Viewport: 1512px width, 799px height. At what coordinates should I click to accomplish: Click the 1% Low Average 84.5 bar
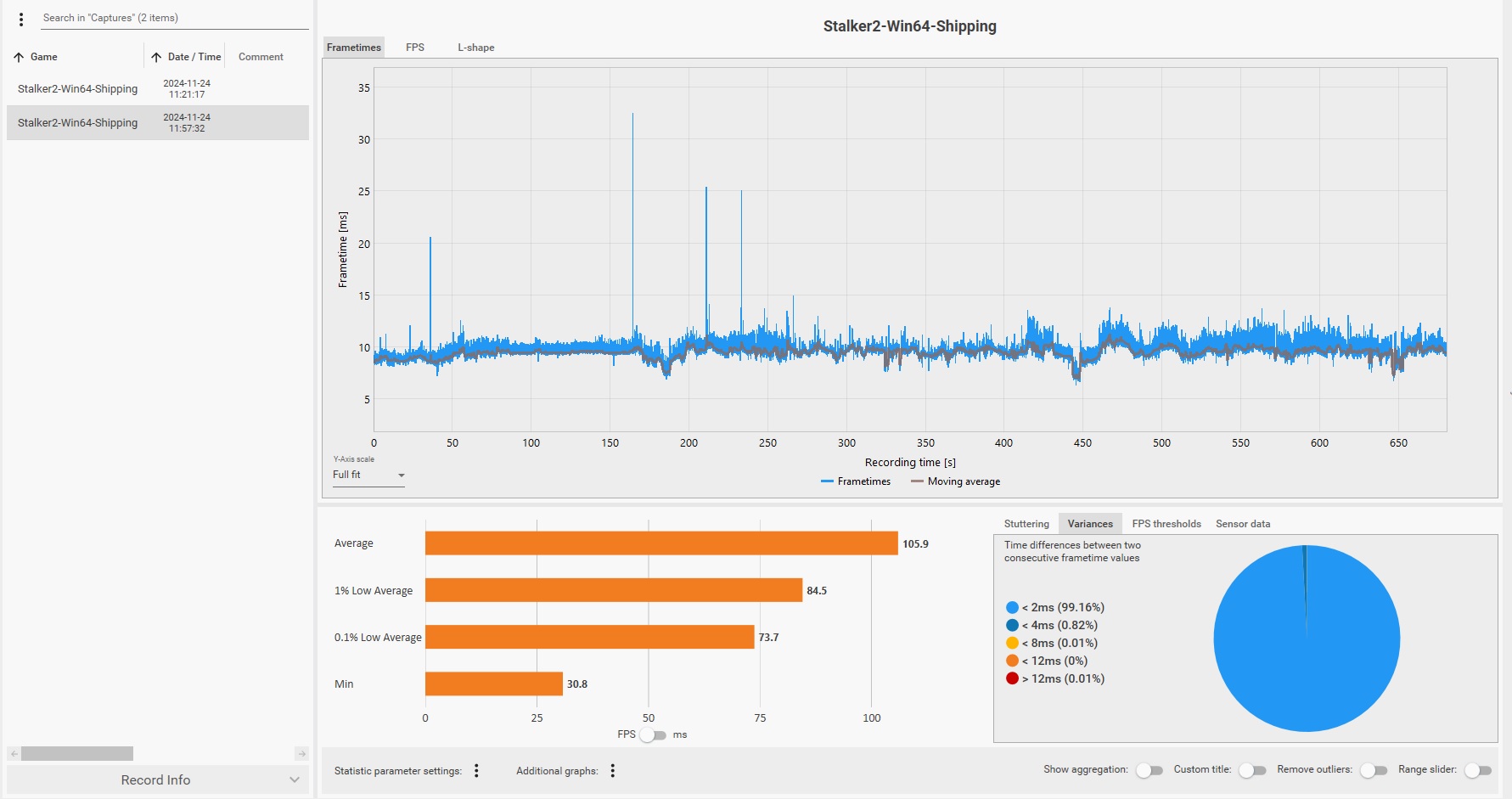[x=614, y=590]
